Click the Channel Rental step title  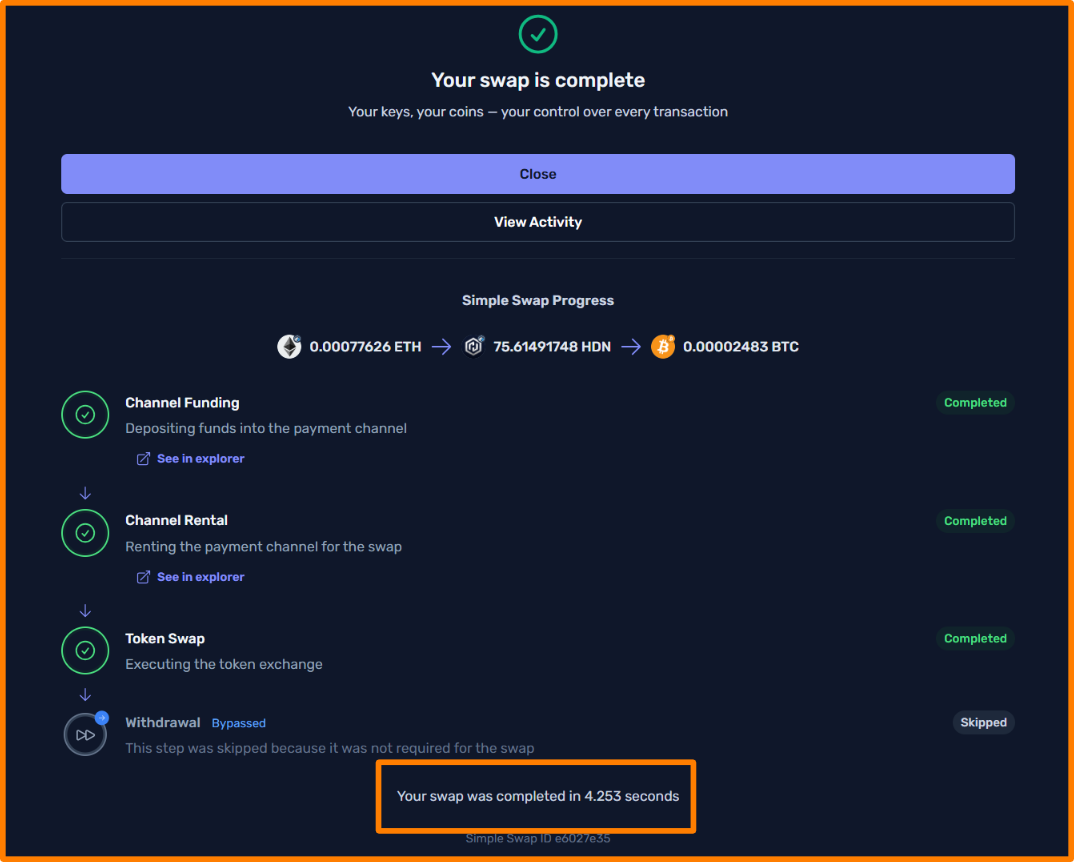176,520
